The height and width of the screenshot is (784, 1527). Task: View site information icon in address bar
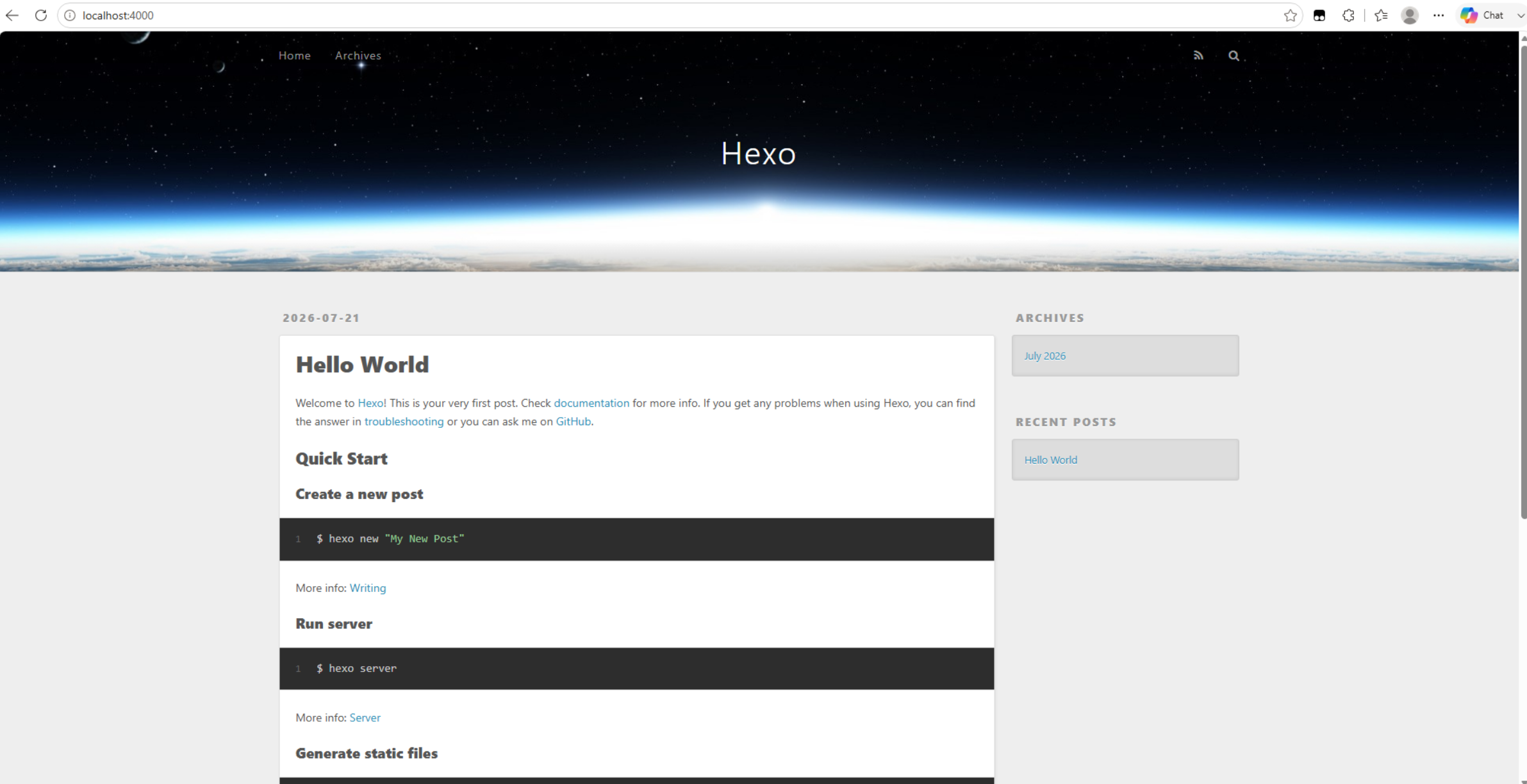[x=70, y=15]
